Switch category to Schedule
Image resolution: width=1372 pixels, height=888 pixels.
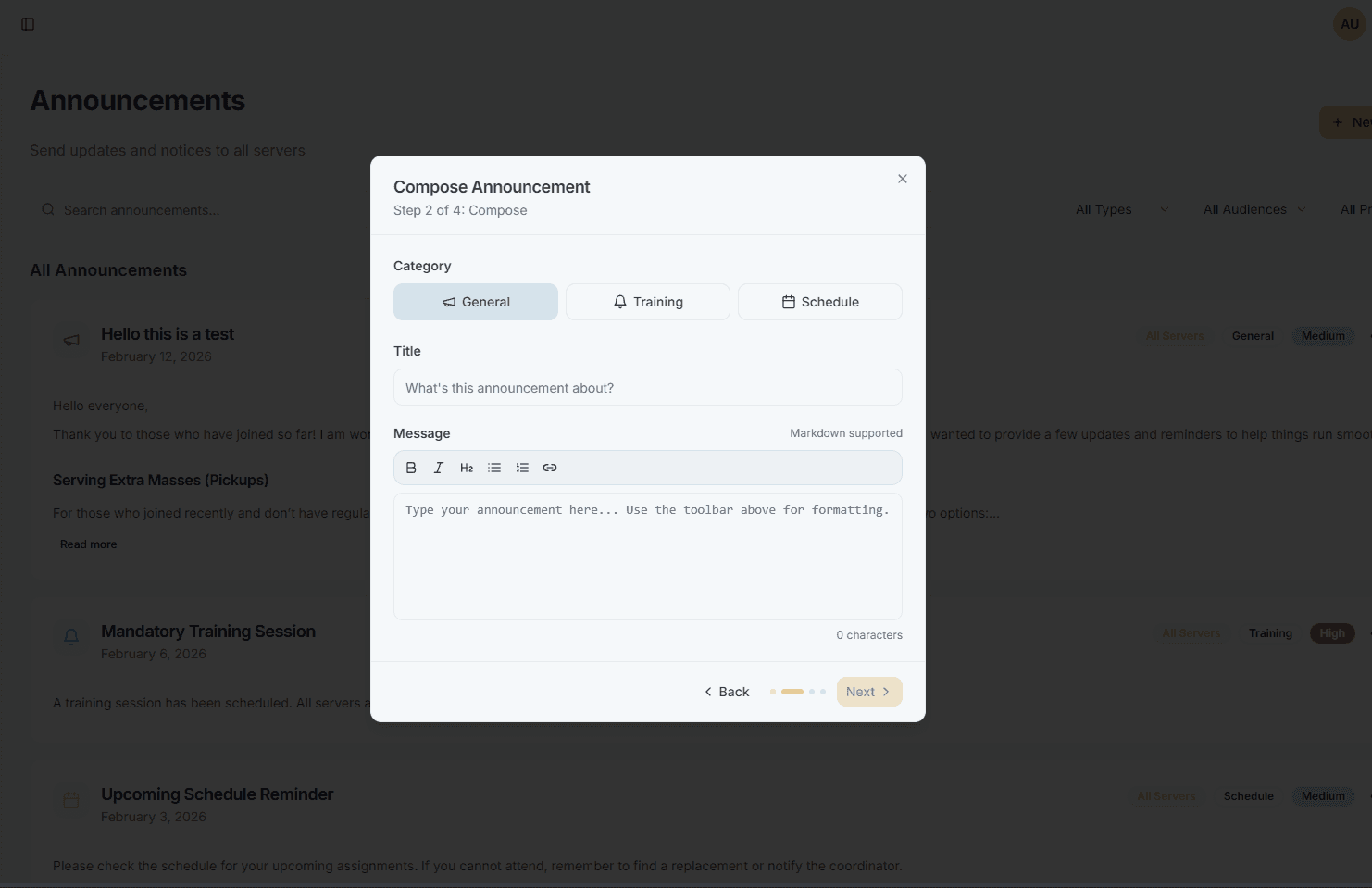pos(819,301)
